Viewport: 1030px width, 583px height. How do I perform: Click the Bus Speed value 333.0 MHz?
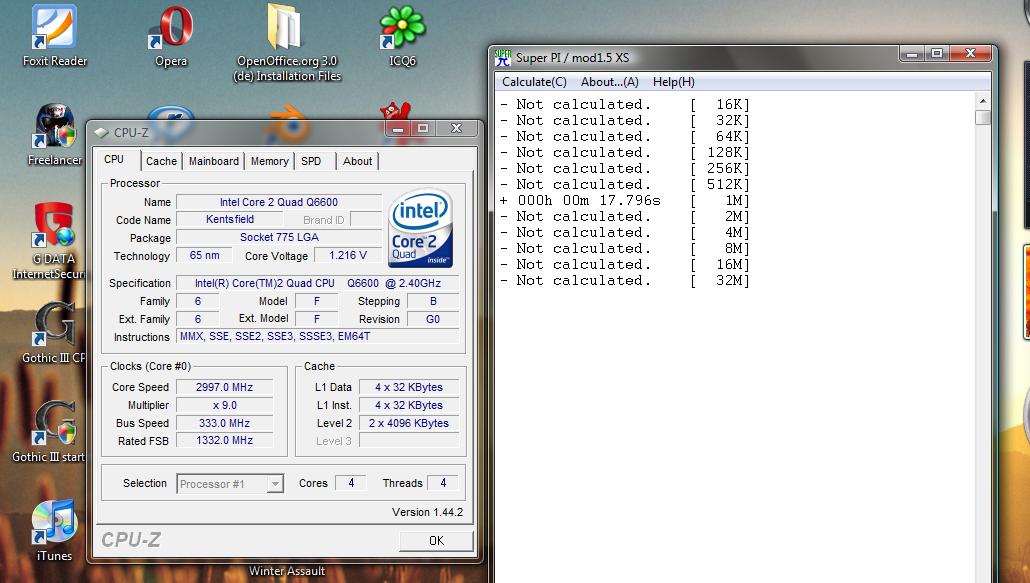[x=225, y=423]
